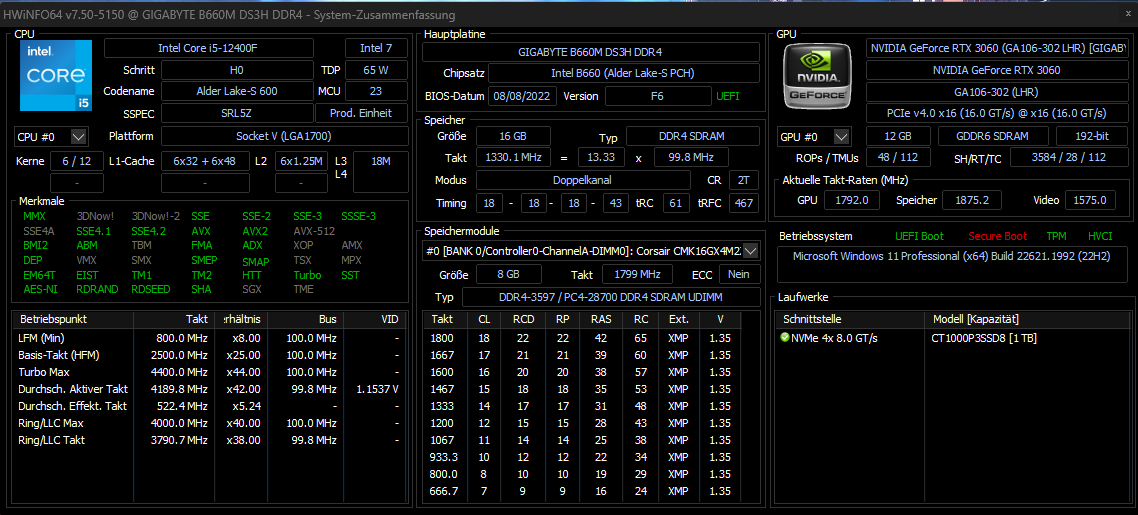Image resolution: width=1138 pixels, height=515 pixels.
Task: Click the AVX-512 feature label
Action: pos(314,231)
